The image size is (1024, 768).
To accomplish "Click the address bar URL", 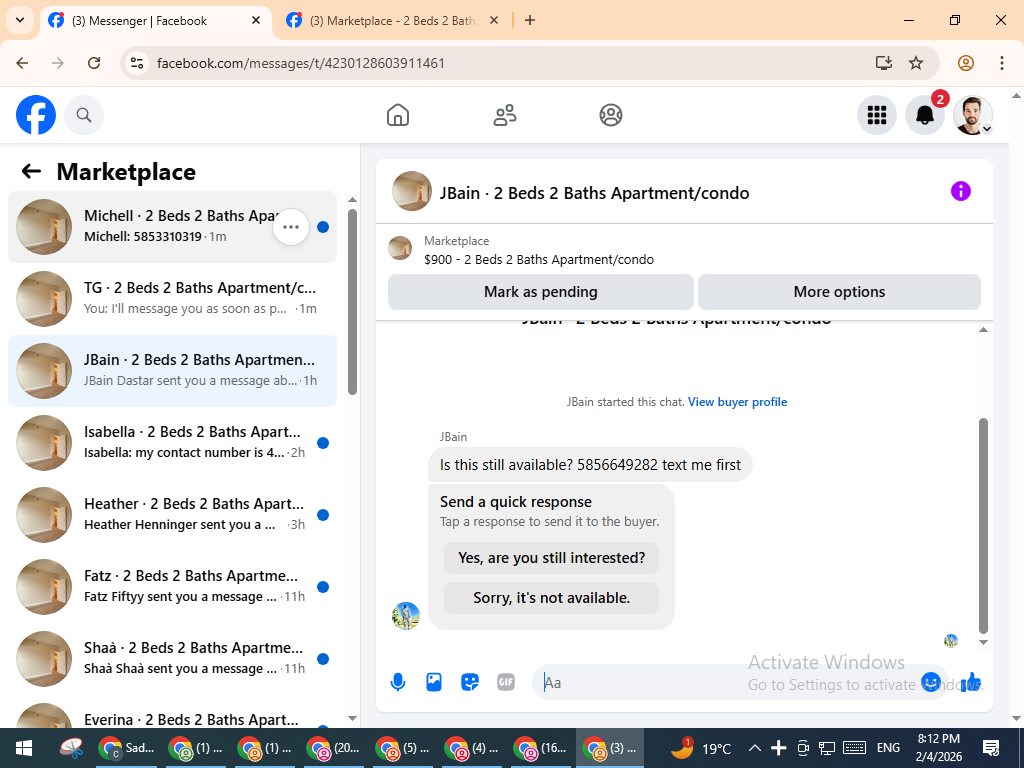I will [300, 63].
